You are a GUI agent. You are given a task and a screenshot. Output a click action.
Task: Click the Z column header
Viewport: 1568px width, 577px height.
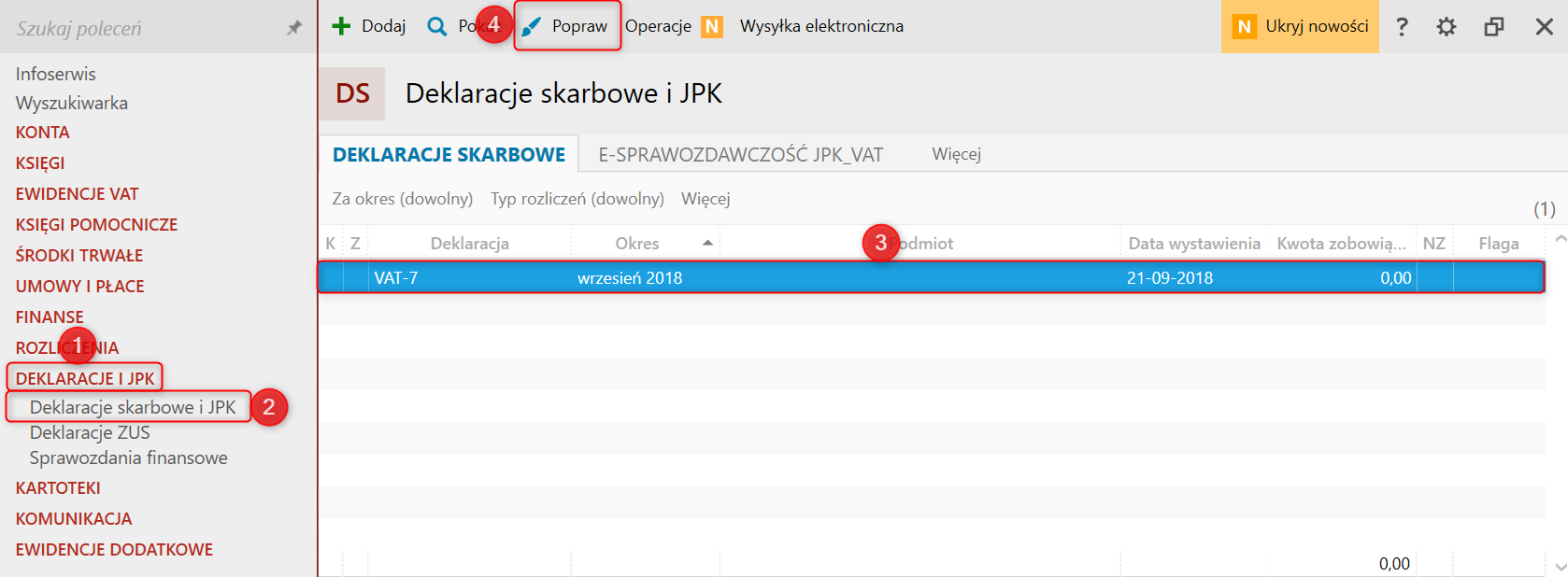pos(355,243)
